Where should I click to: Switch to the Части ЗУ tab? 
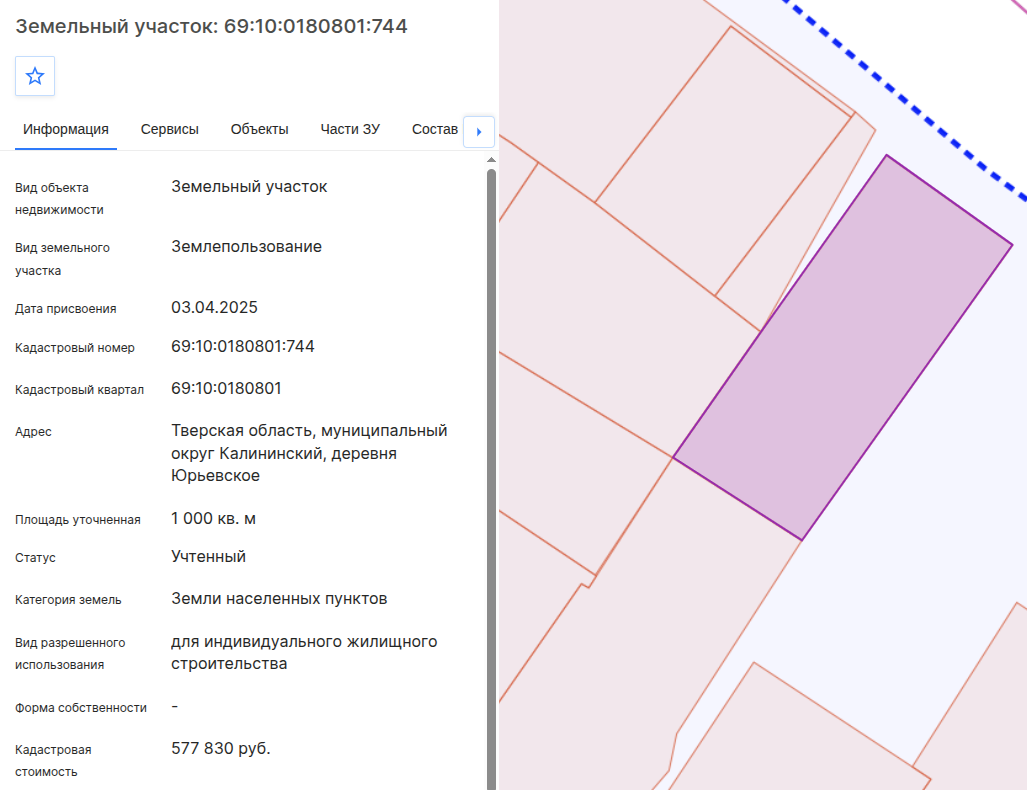[350, 130]
